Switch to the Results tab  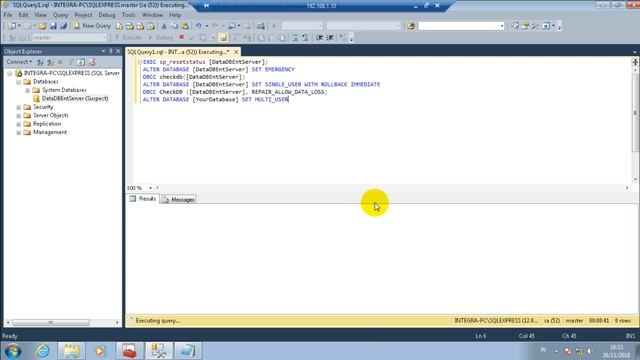[143, 199]
